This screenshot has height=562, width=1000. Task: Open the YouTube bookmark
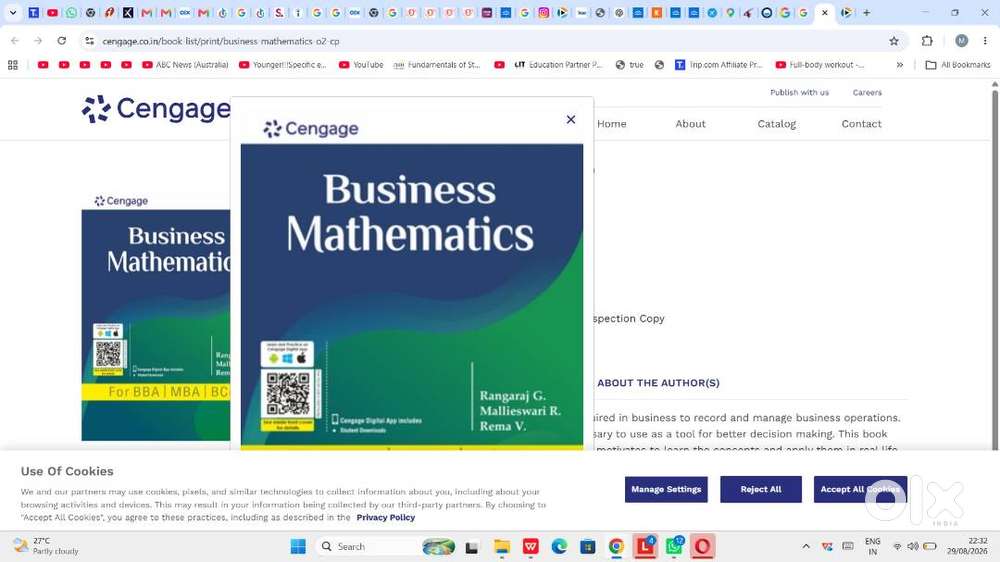(361, 64)
